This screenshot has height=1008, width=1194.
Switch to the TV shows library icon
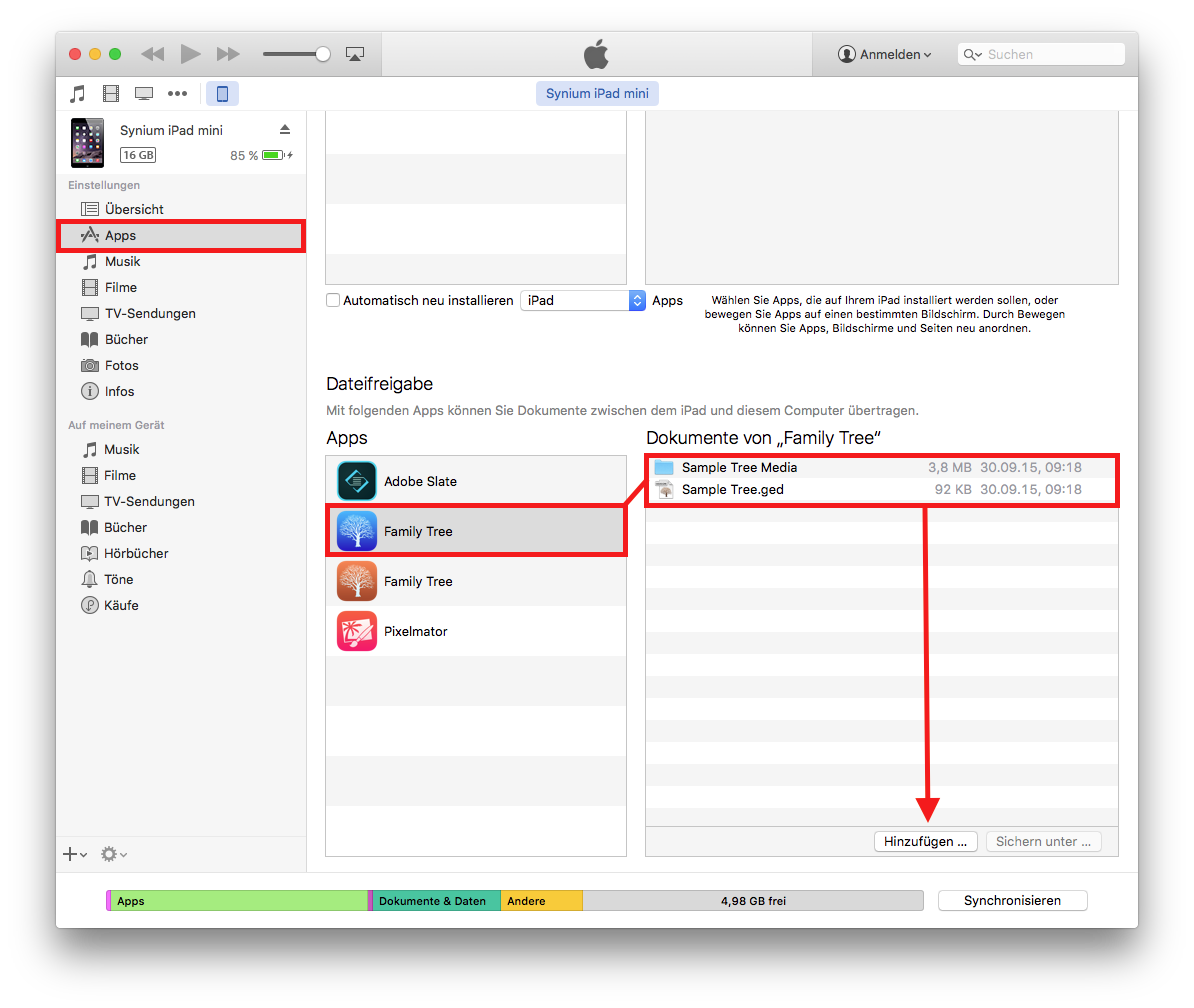pos(144,94)
